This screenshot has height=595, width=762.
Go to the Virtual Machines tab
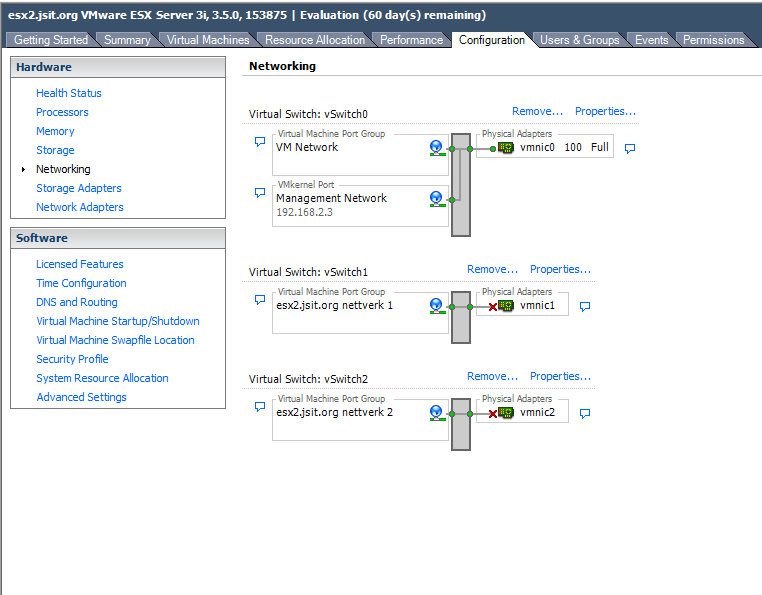click(208, 40)
